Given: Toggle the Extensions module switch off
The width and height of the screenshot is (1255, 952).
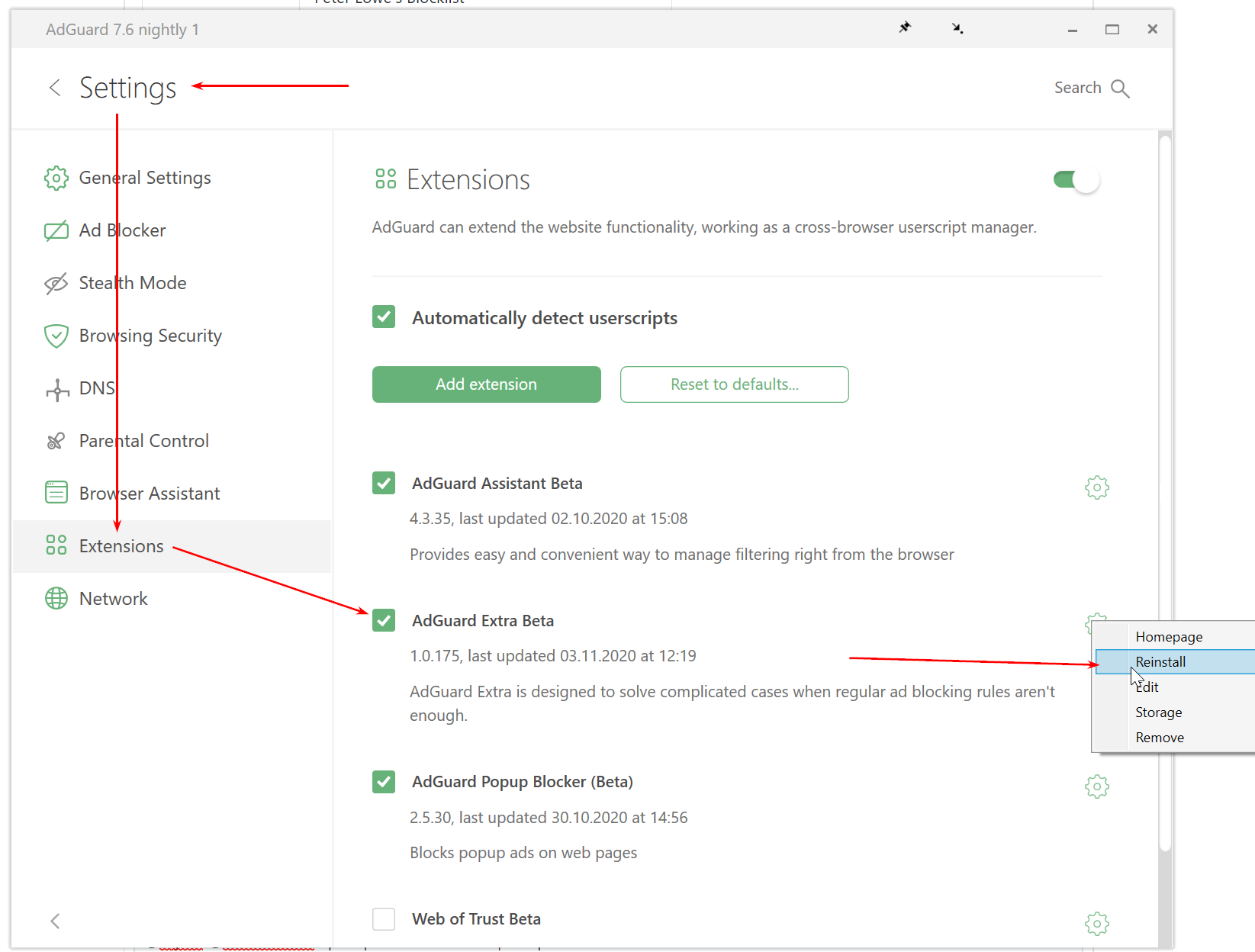Looking at the screenshot, I should click(1076, 180).
